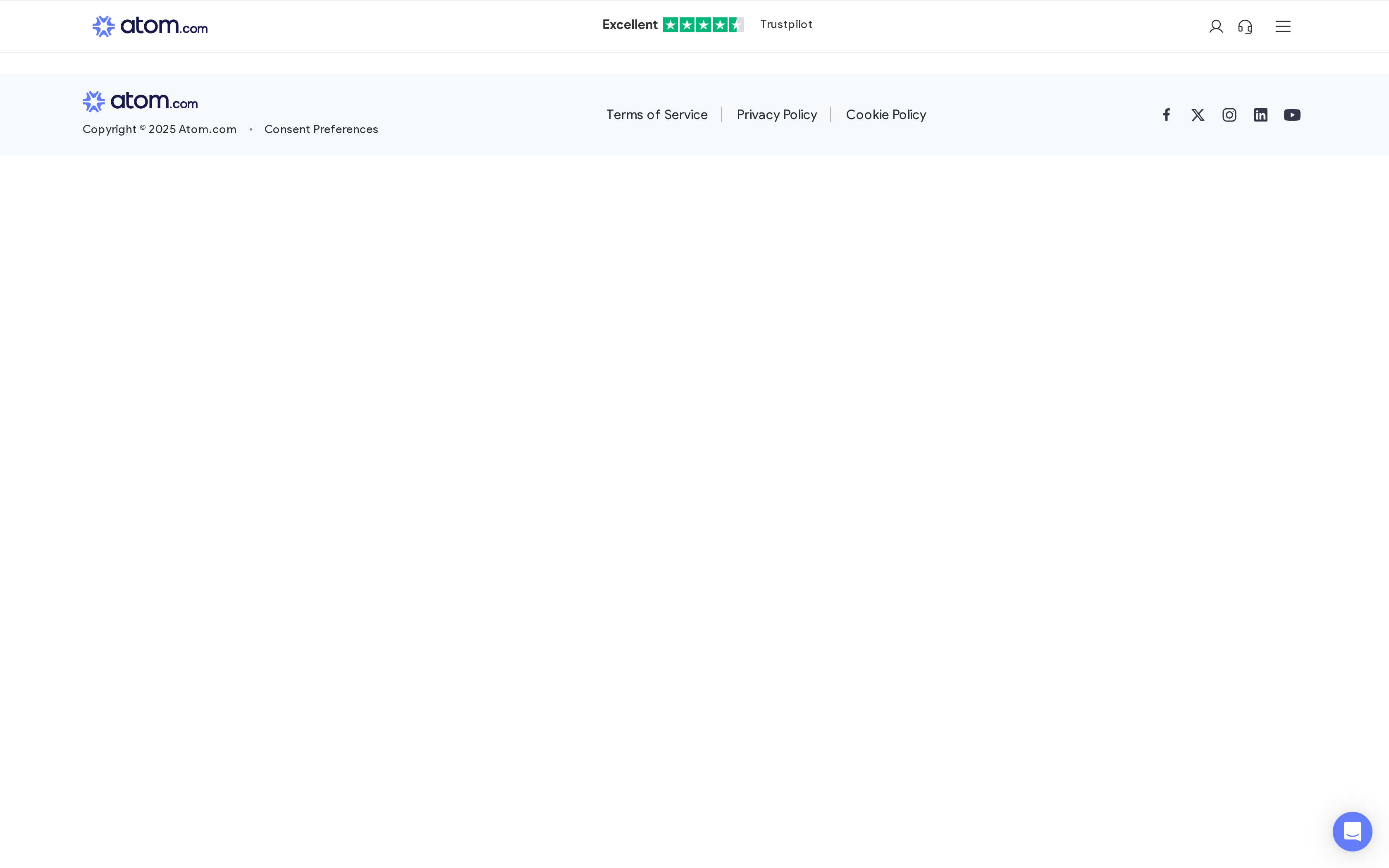The width and height of the screenshot is (1389, 868).
Task: Click the Atom.com logo in the footer
Action: pos(139,100)
